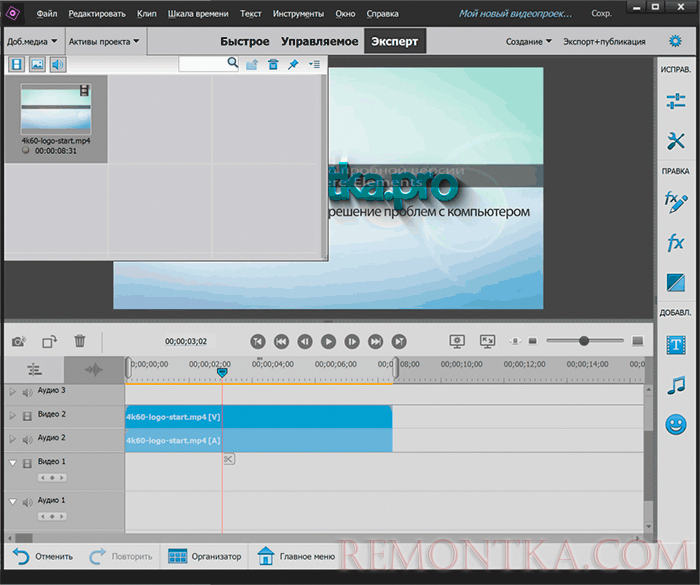Click the Отменить undo button
Screen dimensions: 700x585
pos(43,557)
